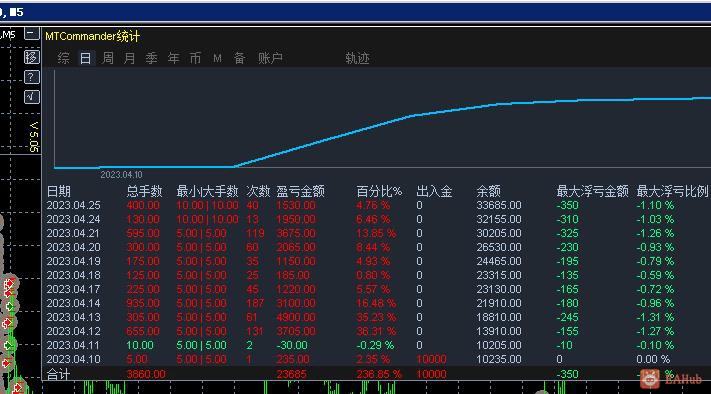Click the 盈亏金额 column header
The width and height of the screenshot is (711, 394).
[301, 191]
